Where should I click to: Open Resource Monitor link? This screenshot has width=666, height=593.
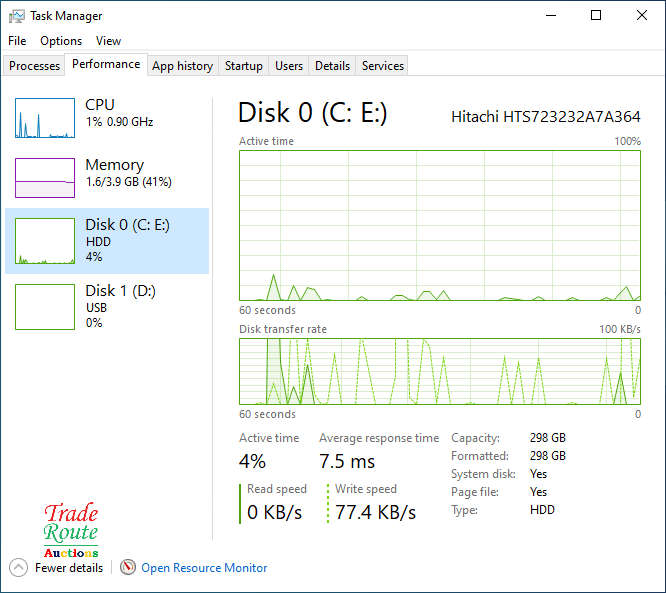[204, 568]
